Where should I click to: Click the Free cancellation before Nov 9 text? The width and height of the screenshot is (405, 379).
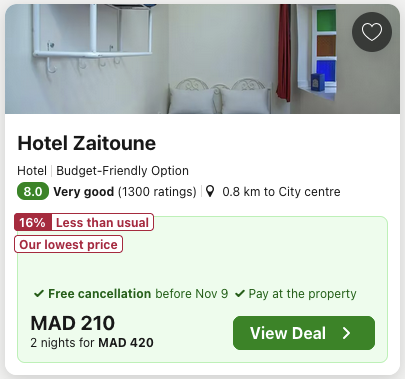pyautogui.click(x=138, y=294)
